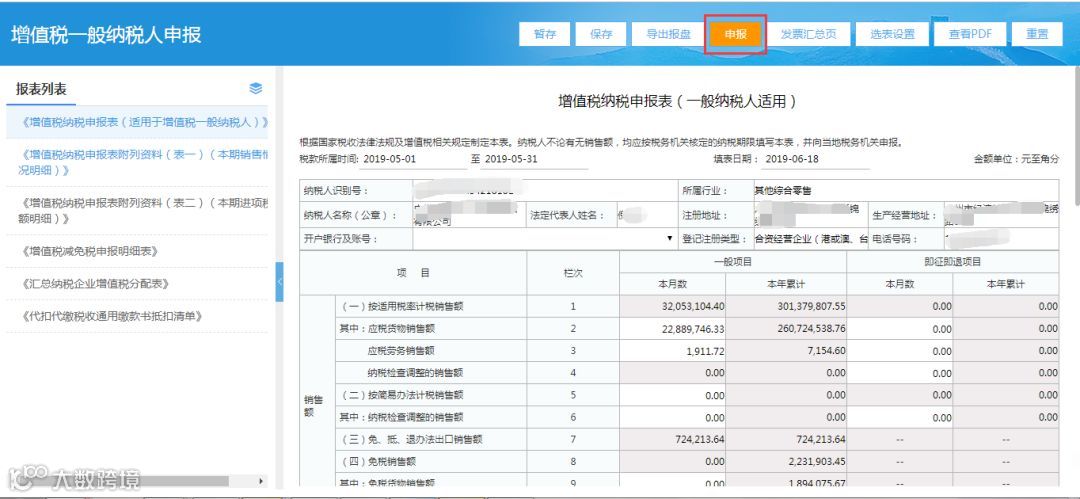This screenshot has height=499, width=1080.
Task: Click 本月数 cell 724,213.64 in row 7
Action: pos(673,439)
